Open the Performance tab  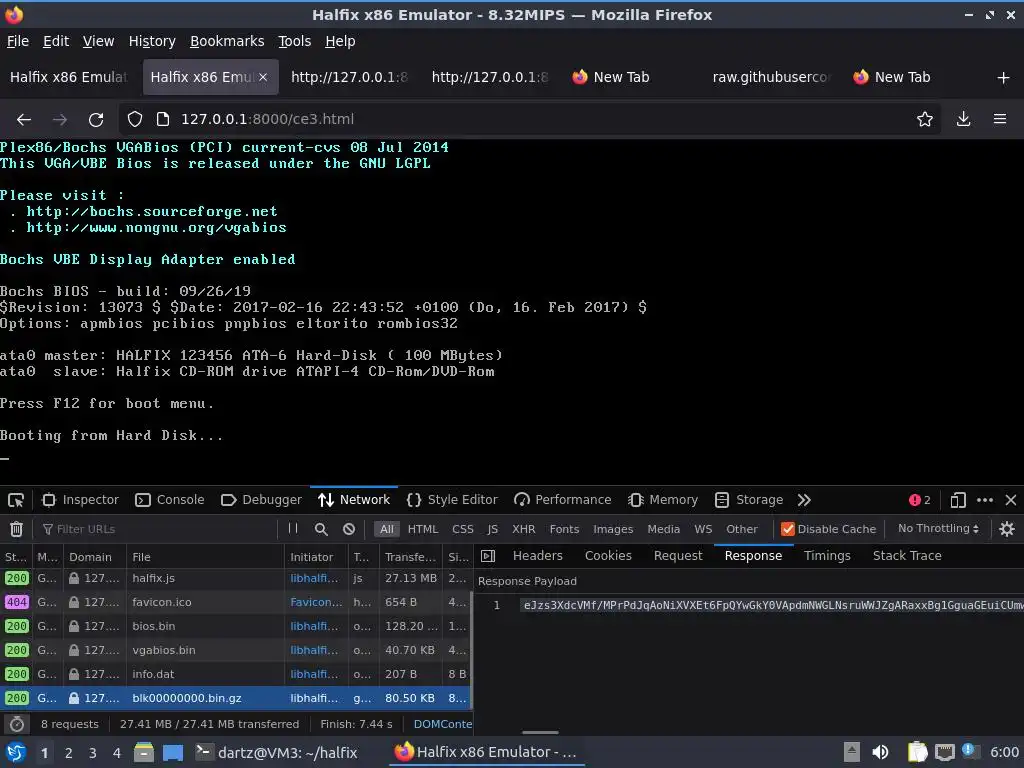click(562, 500)
